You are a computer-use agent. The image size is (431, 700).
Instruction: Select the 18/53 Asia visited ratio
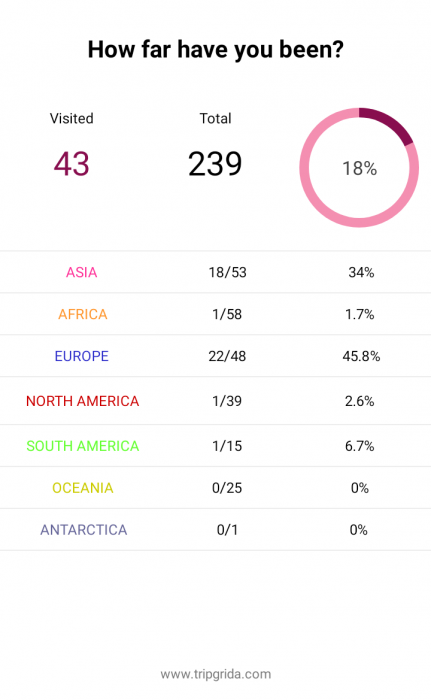(227, 272)
